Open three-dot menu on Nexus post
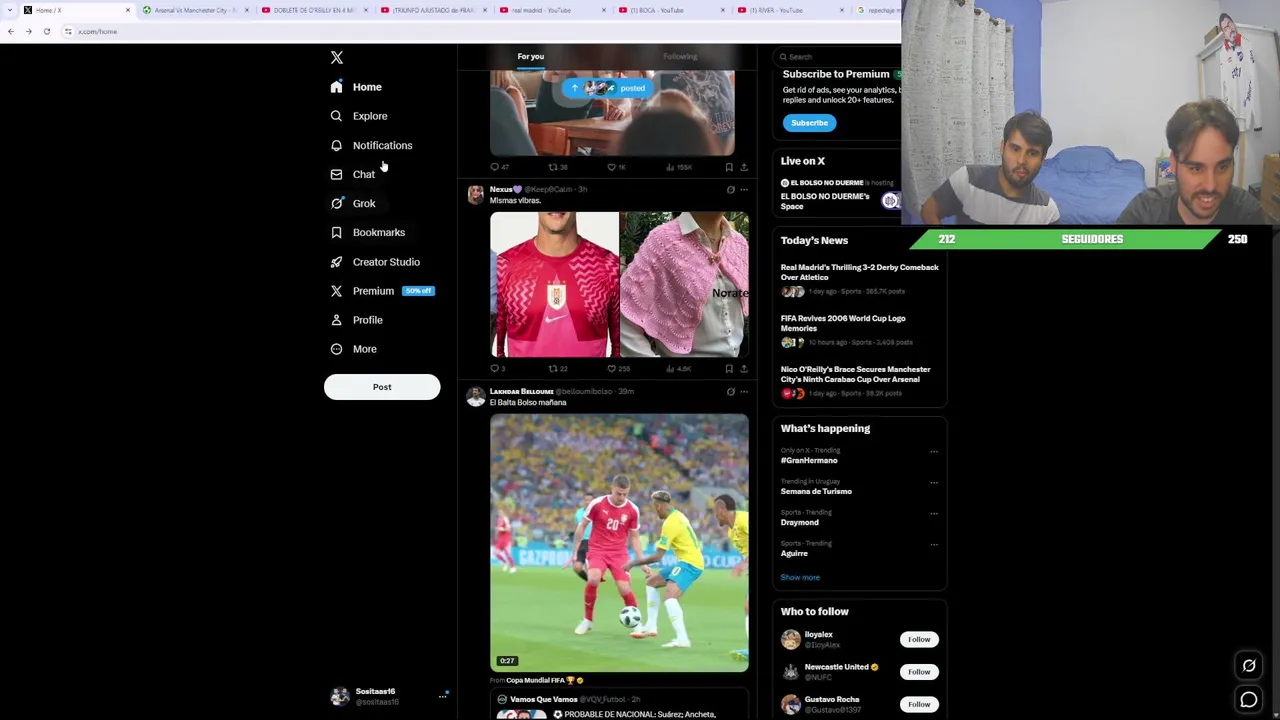The image size is (1280, 720). coord(744,190)
